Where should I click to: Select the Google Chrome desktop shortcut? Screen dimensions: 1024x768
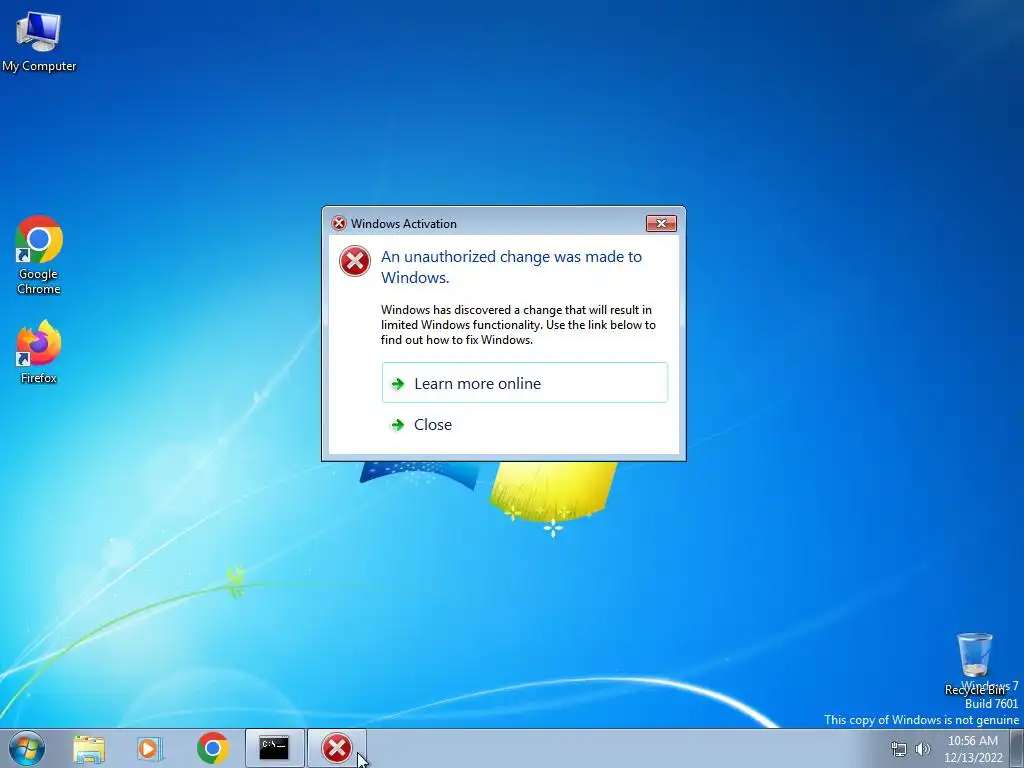[x=39, y=255]
